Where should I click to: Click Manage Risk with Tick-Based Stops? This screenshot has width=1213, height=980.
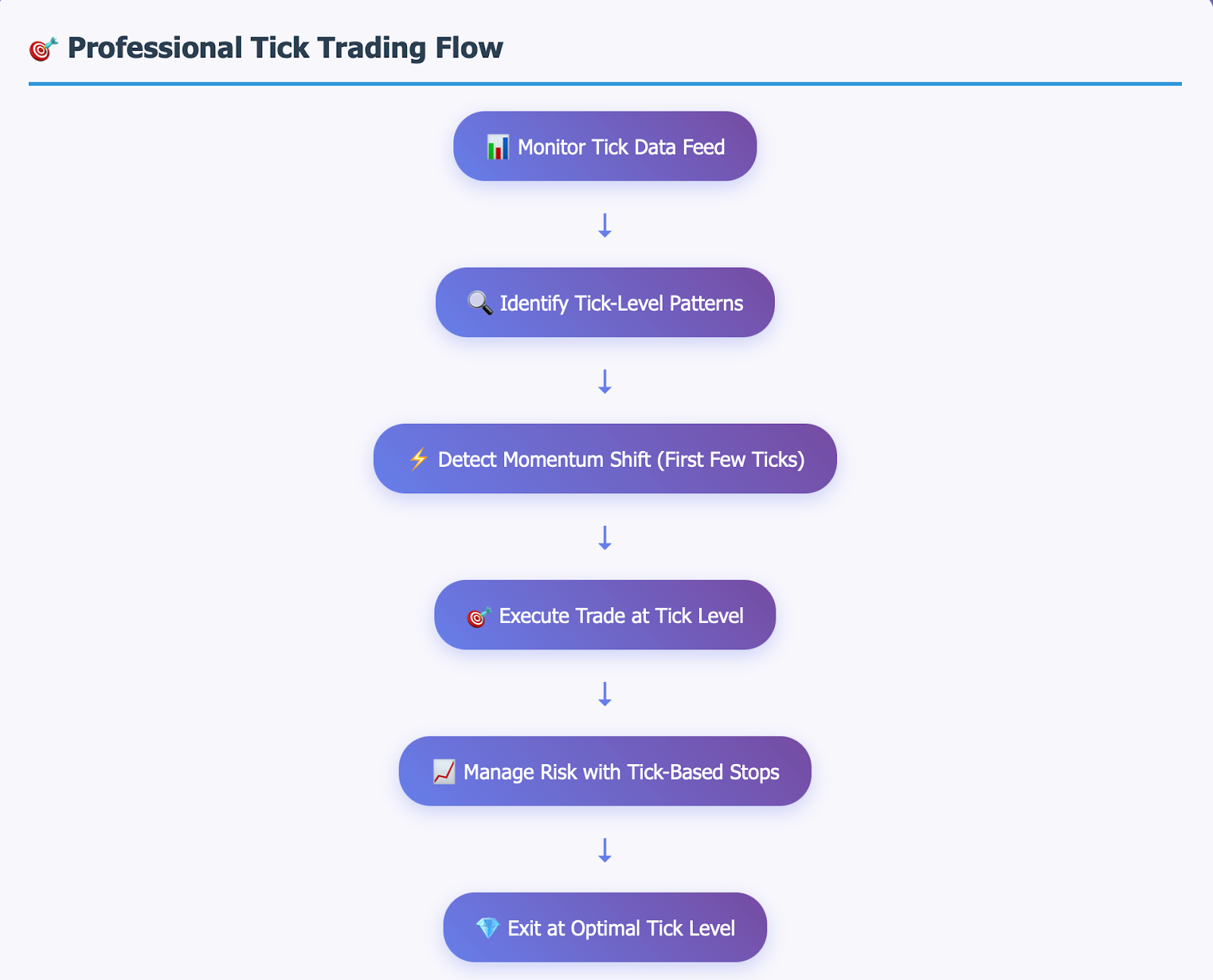point(605,771)
